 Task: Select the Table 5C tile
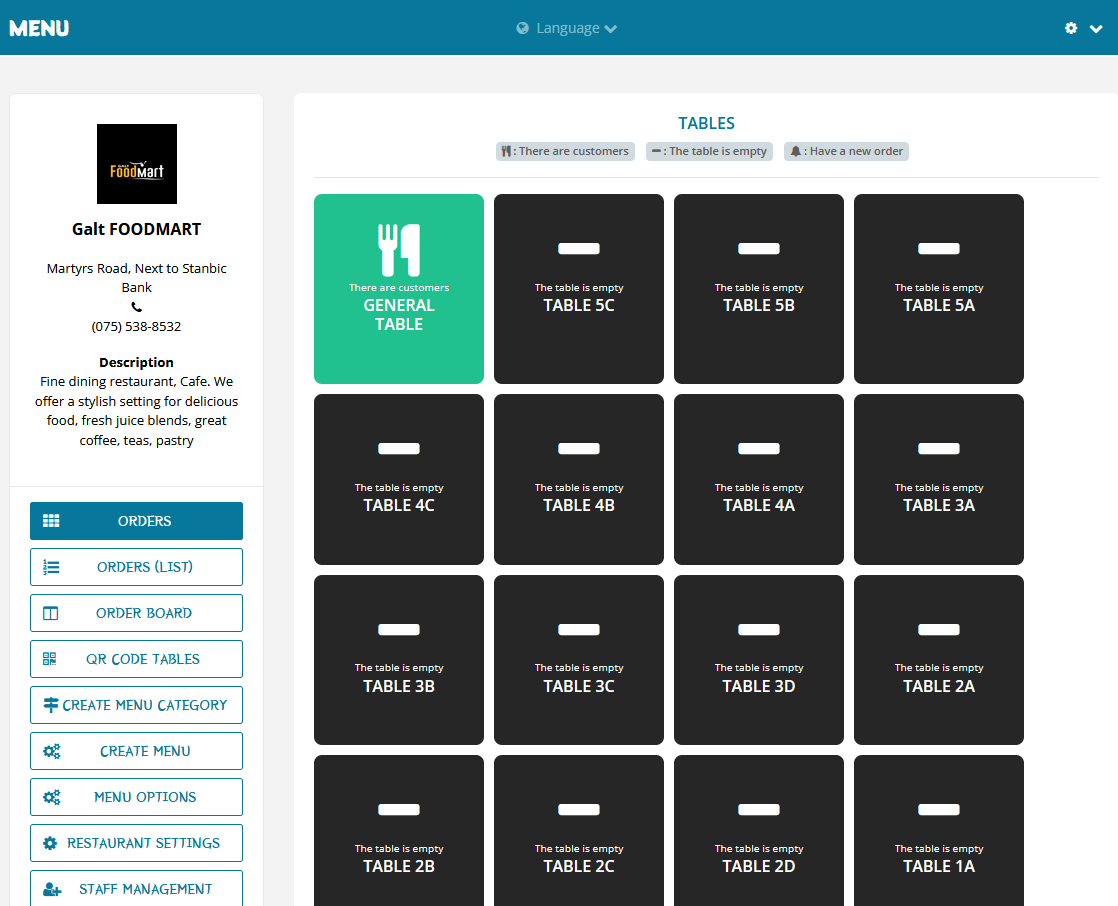tap(579, 289)
